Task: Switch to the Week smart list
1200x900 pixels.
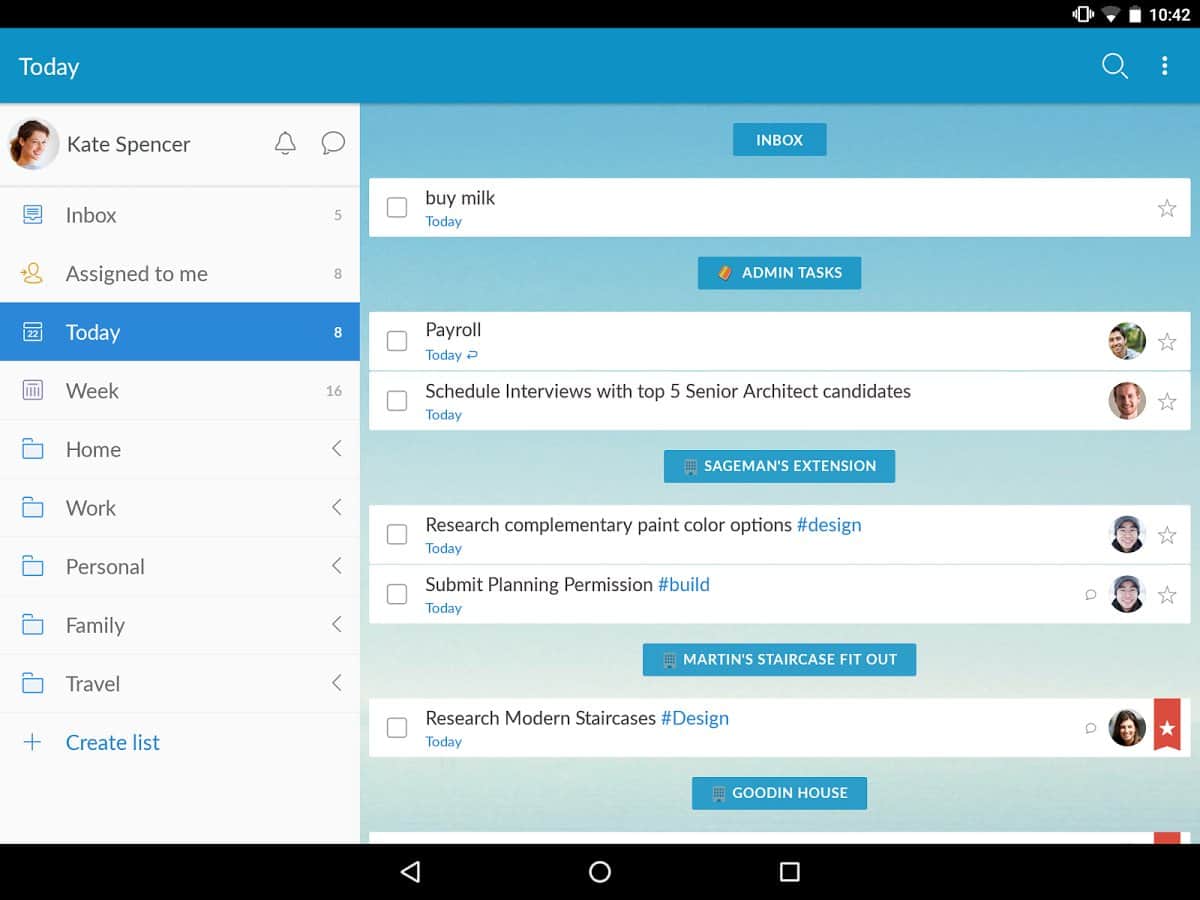Action: (x=92, y=391)
